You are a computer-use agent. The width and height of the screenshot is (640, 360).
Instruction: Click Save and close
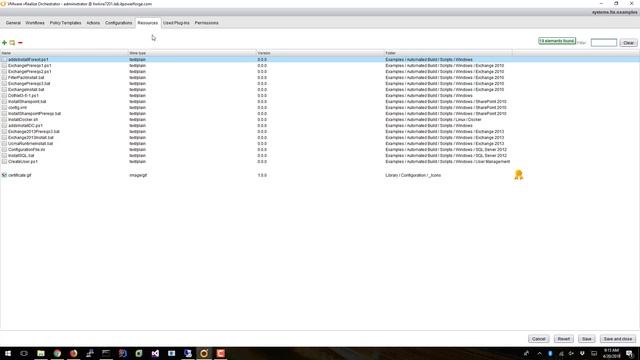pyautogui.click(x=618, y=339)
